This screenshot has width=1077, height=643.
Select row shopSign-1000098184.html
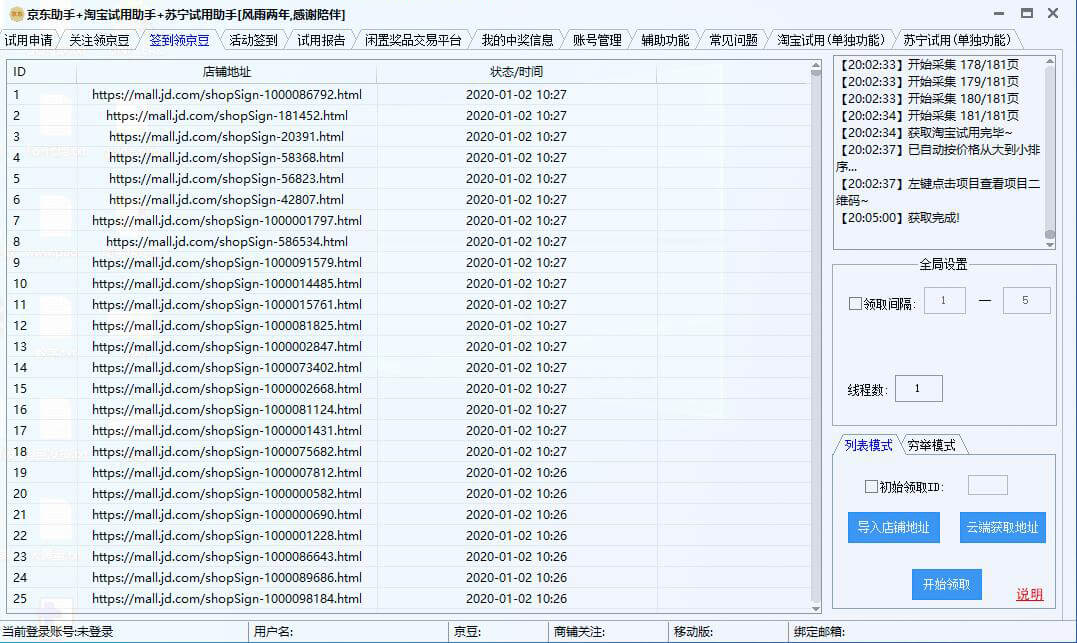(408, 598)
